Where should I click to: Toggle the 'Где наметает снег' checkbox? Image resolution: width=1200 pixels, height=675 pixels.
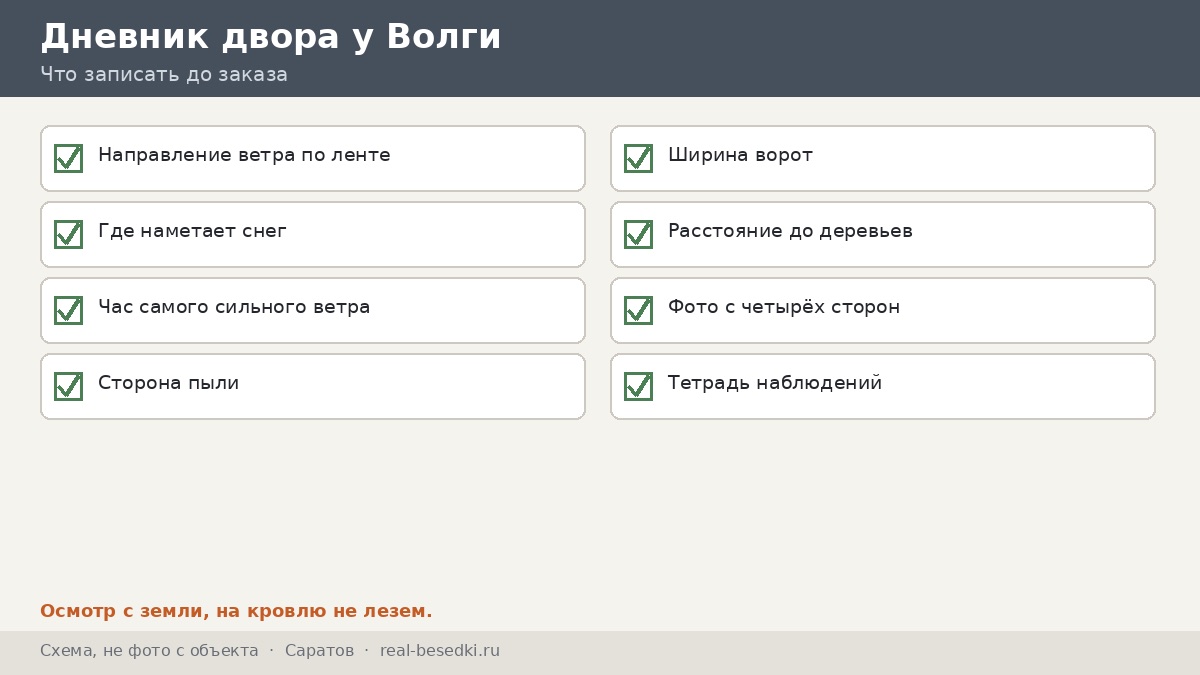tap(68, 234)
